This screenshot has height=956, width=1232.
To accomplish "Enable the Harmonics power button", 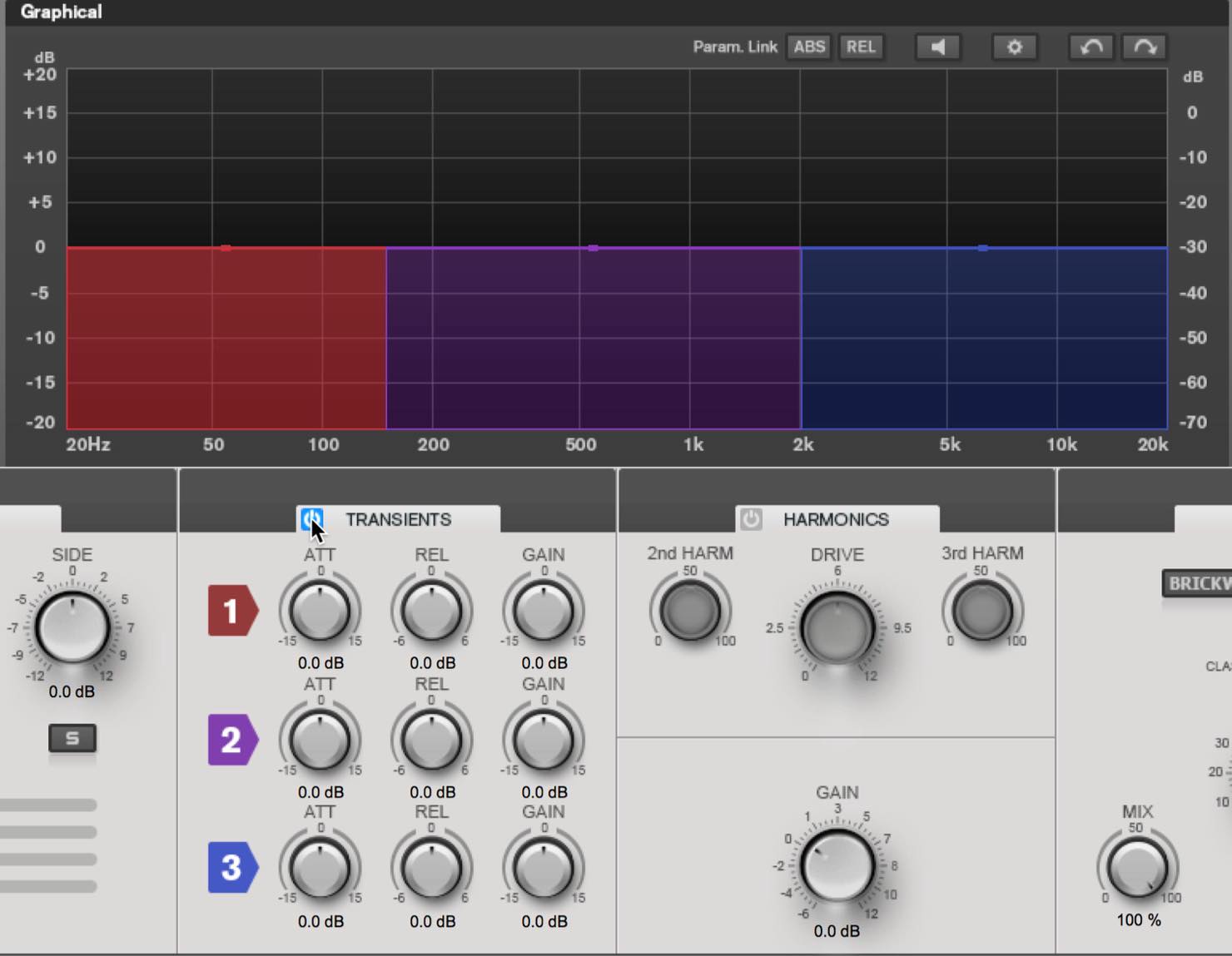I will 751,519.
